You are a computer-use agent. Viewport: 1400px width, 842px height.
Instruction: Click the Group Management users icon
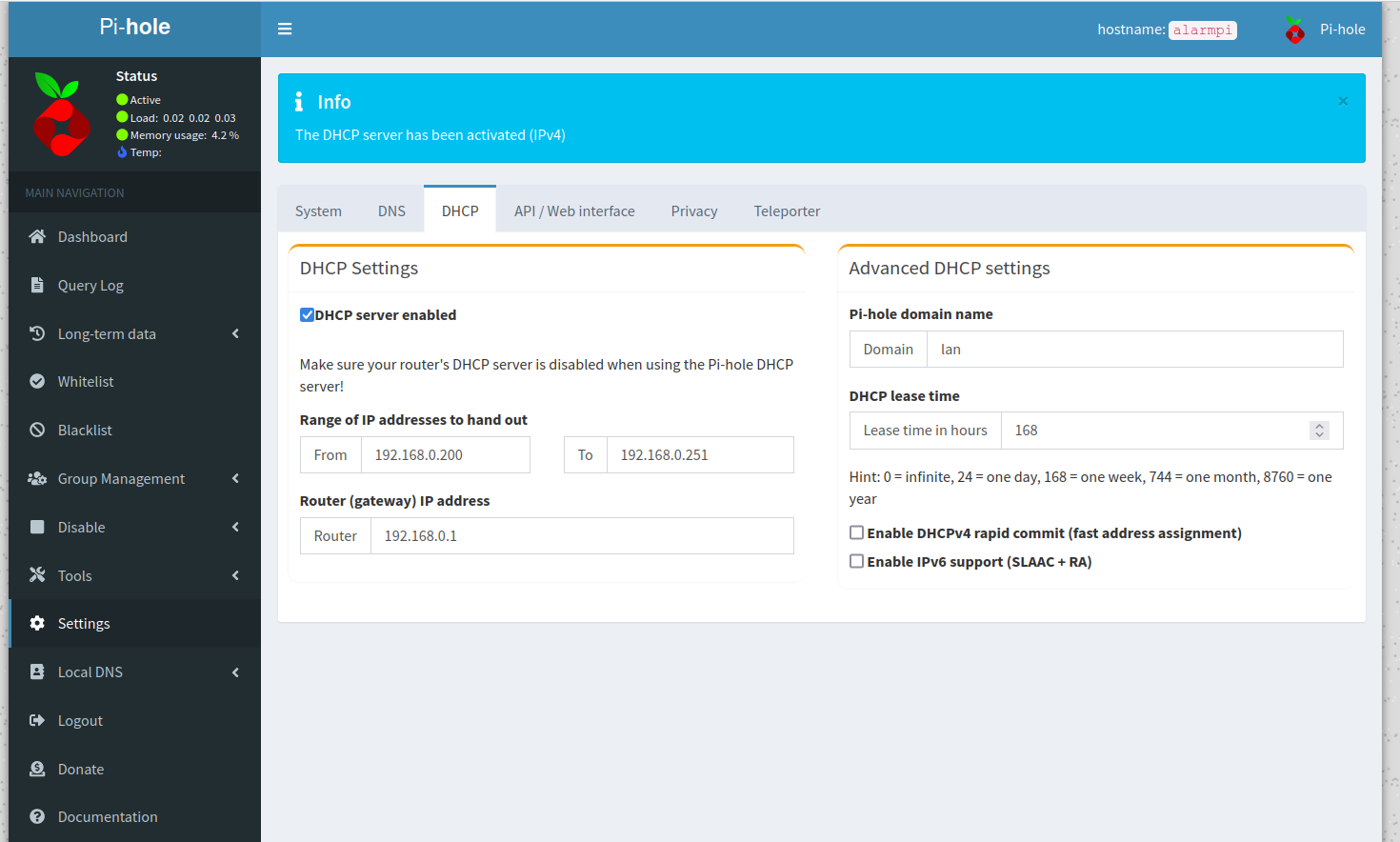pyautogui.click(x=37, y=478)
